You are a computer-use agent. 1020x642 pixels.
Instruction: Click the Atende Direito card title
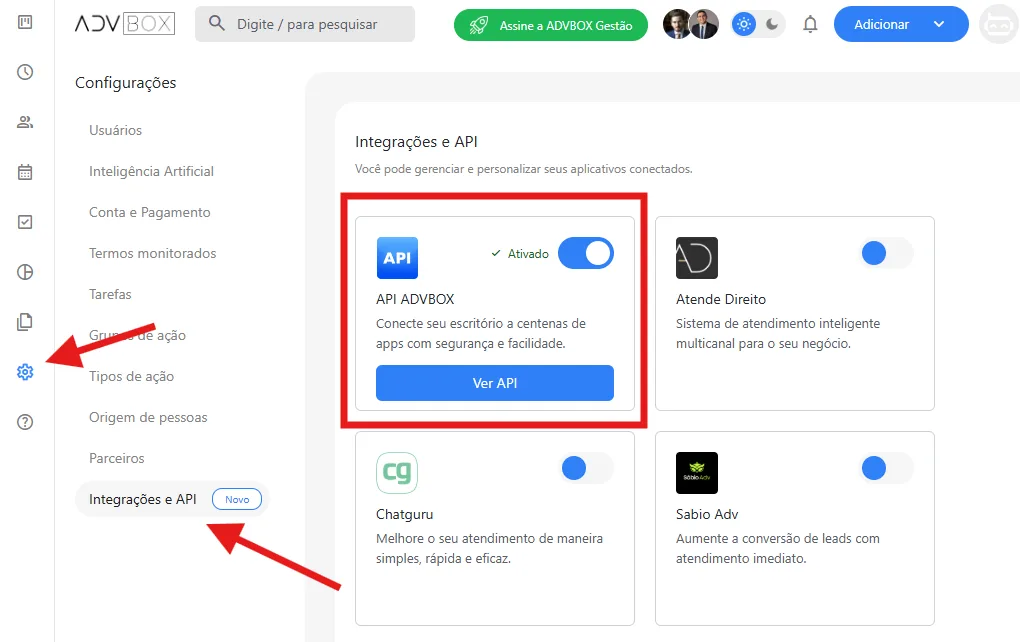pos(721,299)
